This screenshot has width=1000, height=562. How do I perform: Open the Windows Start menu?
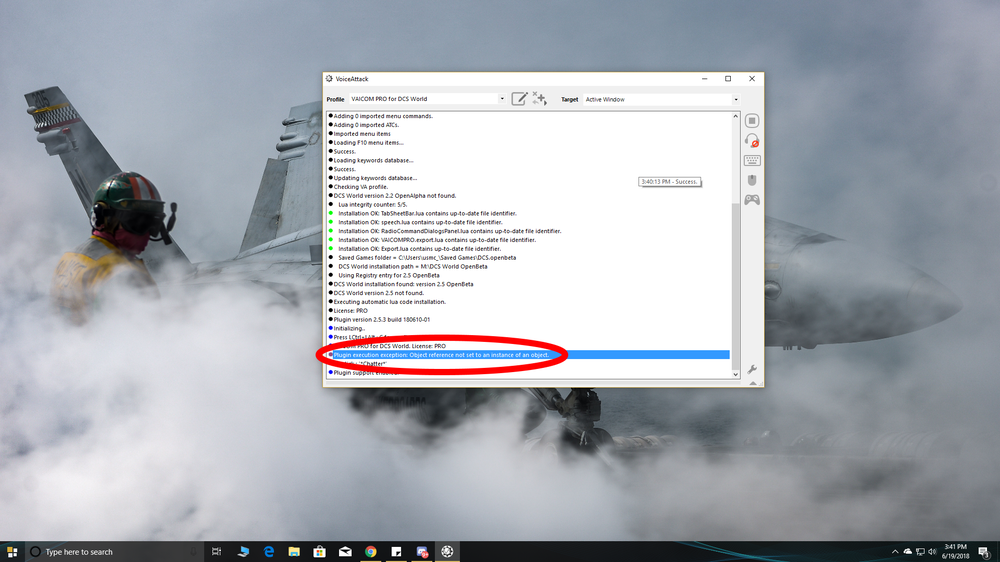[12, 551]
